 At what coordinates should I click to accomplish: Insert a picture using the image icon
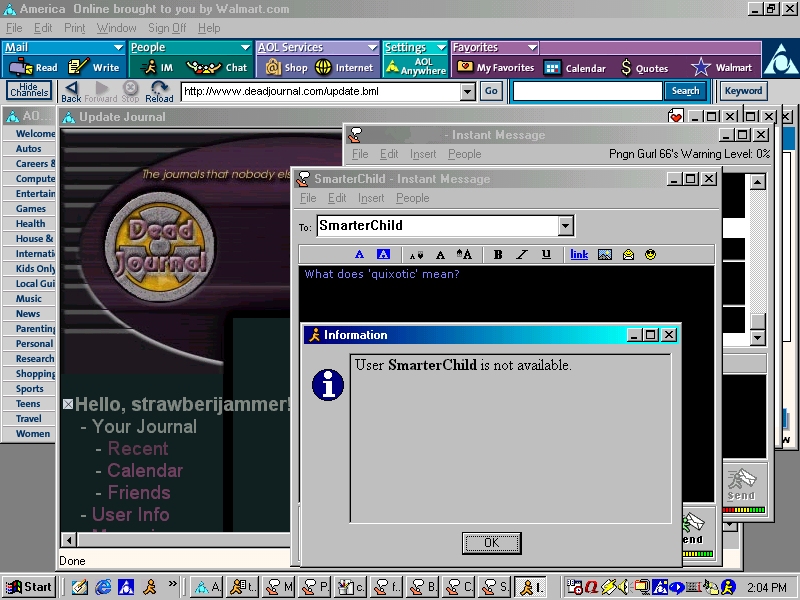(x=605, y=255)
